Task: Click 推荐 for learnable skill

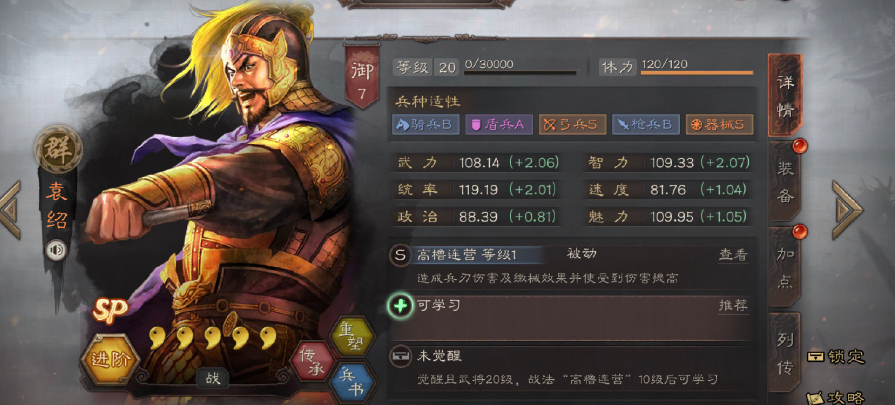Action: [733, 306]
